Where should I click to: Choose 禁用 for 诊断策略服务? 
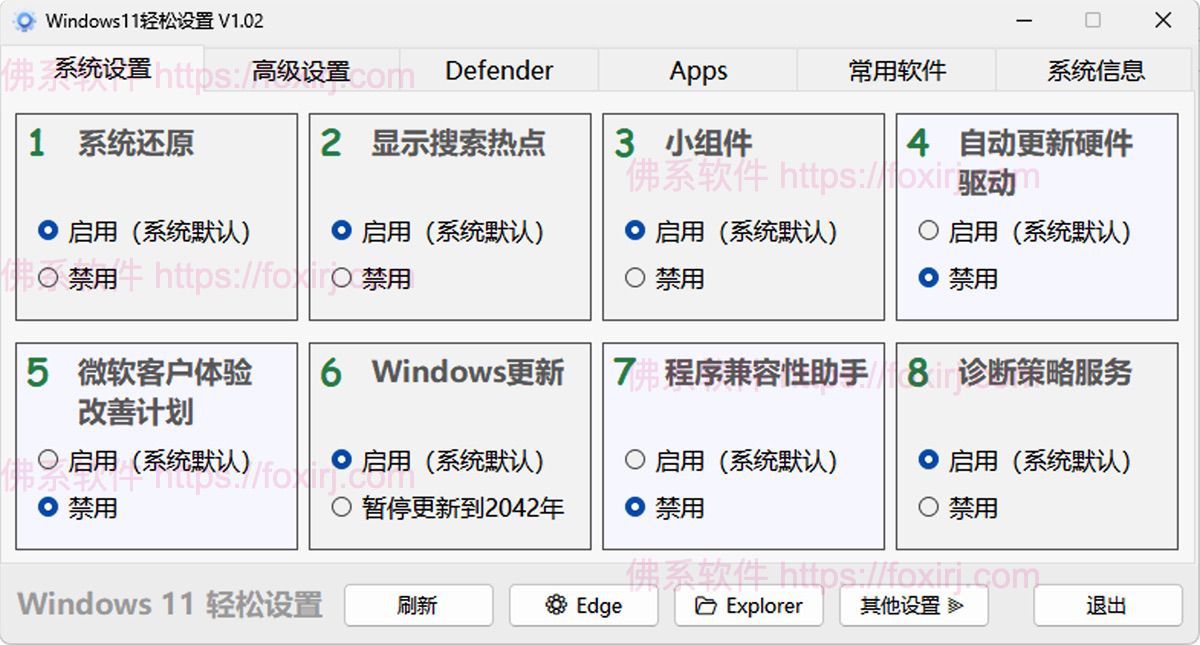(x=929, y=507)
